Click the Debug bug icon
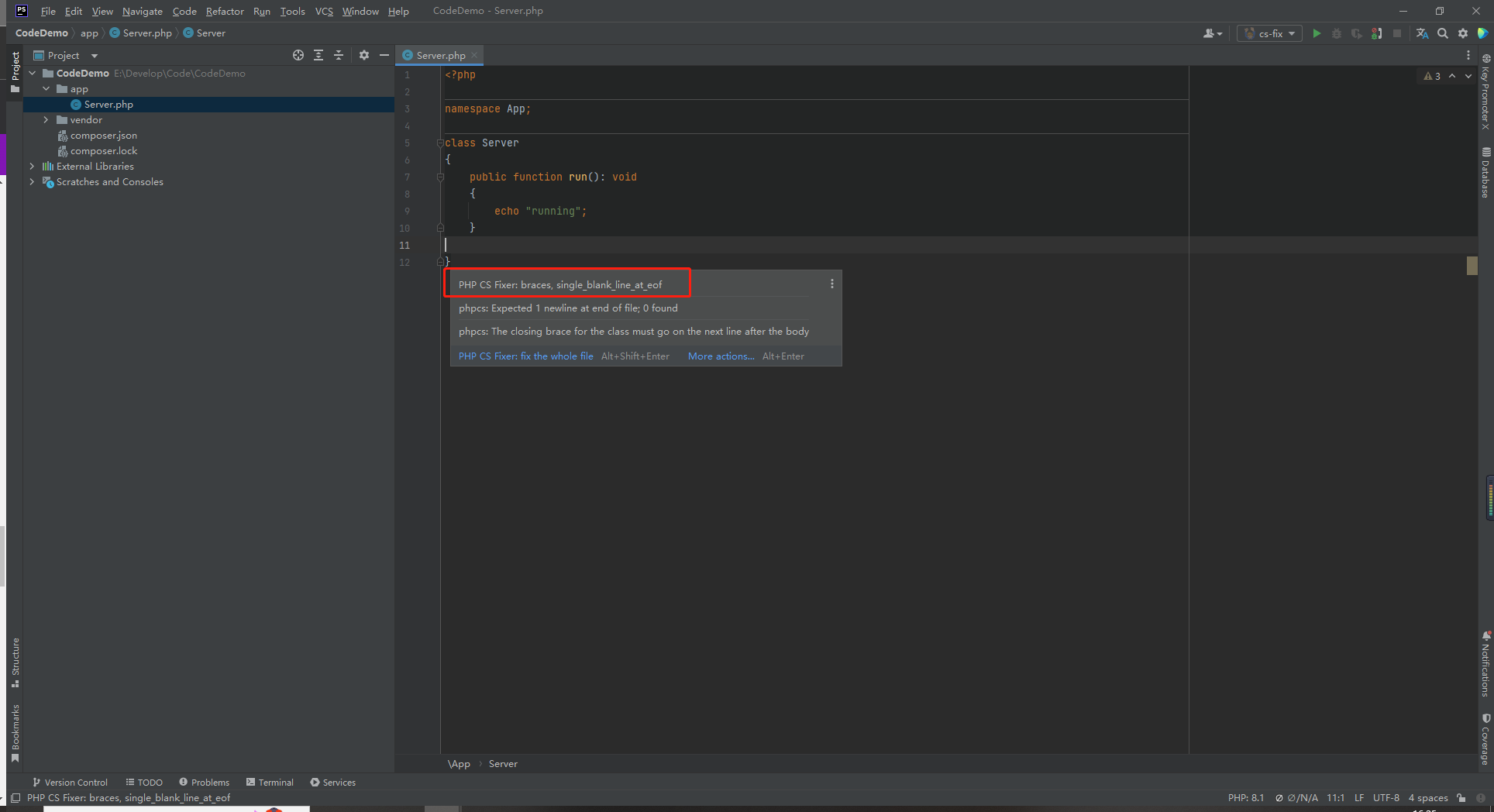Viewport: 1494px width, 812px height. (x=1336, y=33)
